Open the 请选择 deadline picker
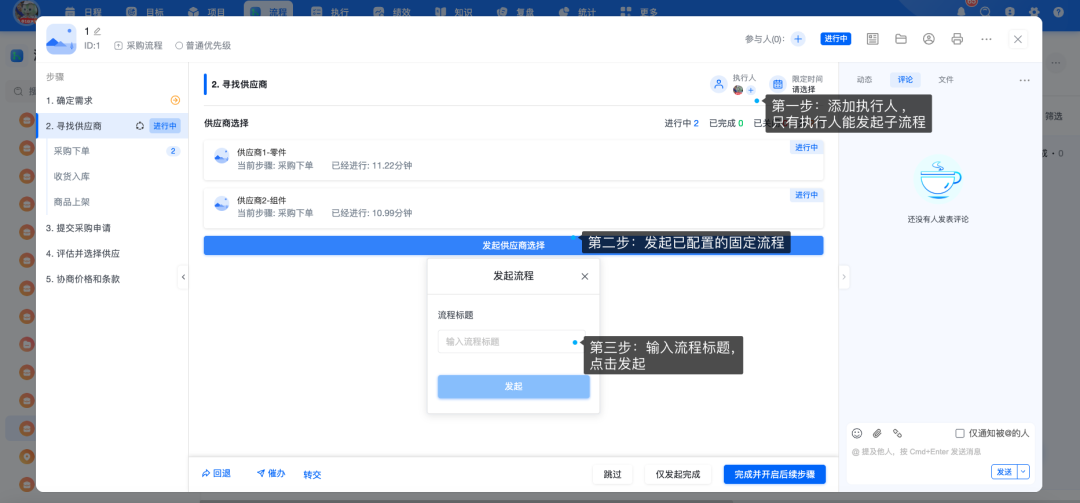Image resolution: width=1080 pixels, height=503 pixels. click(804, 90)
